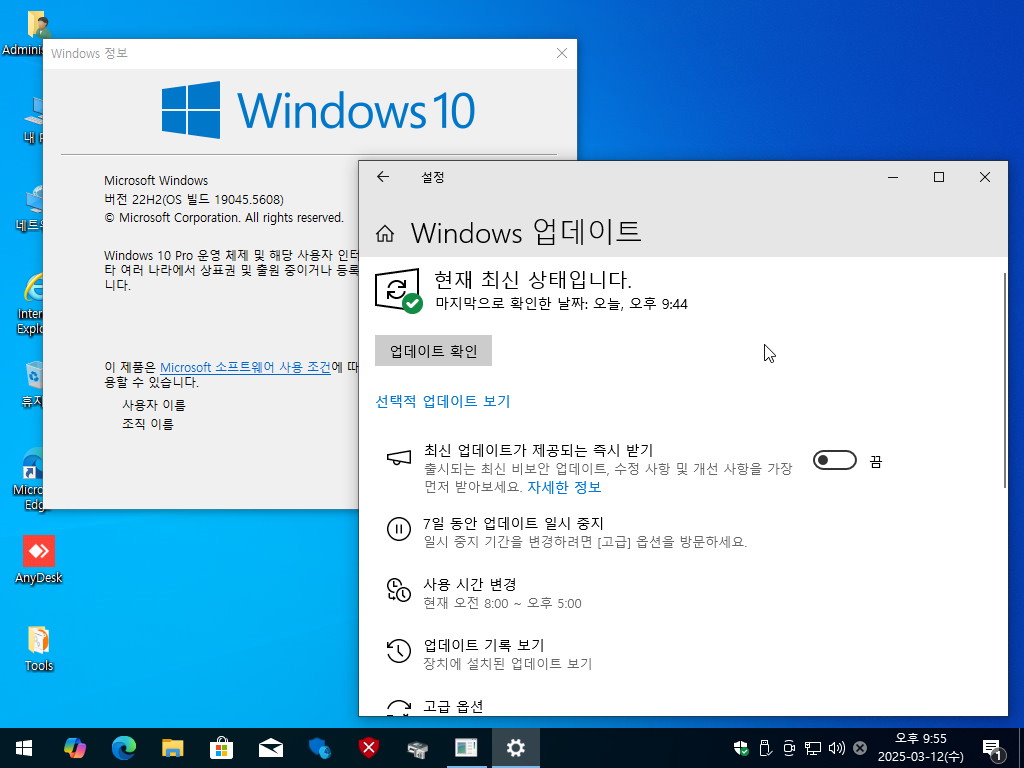Click the 마지막으로 확인한 날짜 status line
Viewport: 1024px width, 768px height.
coord(562,304)
